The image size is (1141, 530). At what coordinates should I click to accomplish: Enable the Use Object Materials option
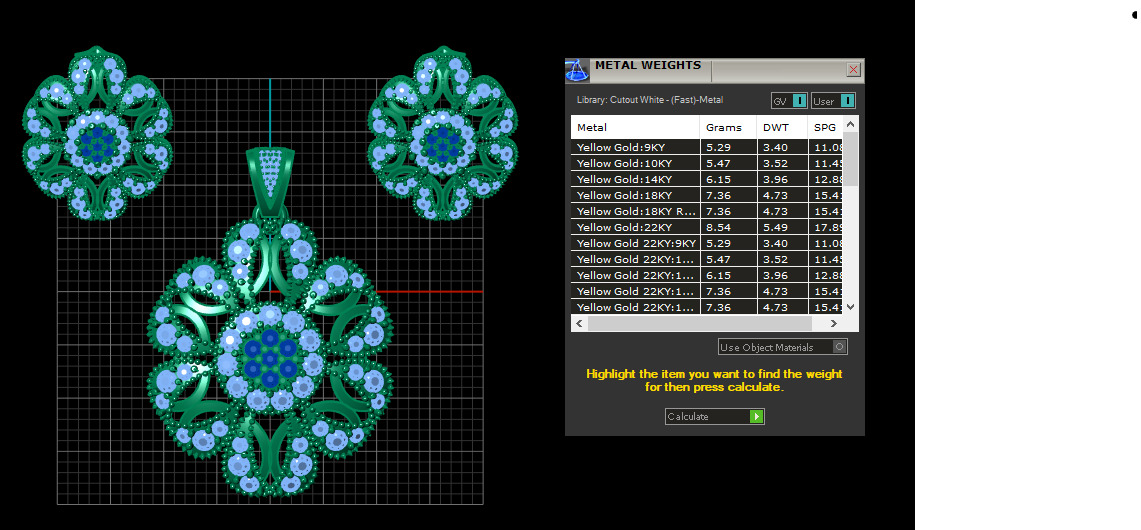[782, 347]
